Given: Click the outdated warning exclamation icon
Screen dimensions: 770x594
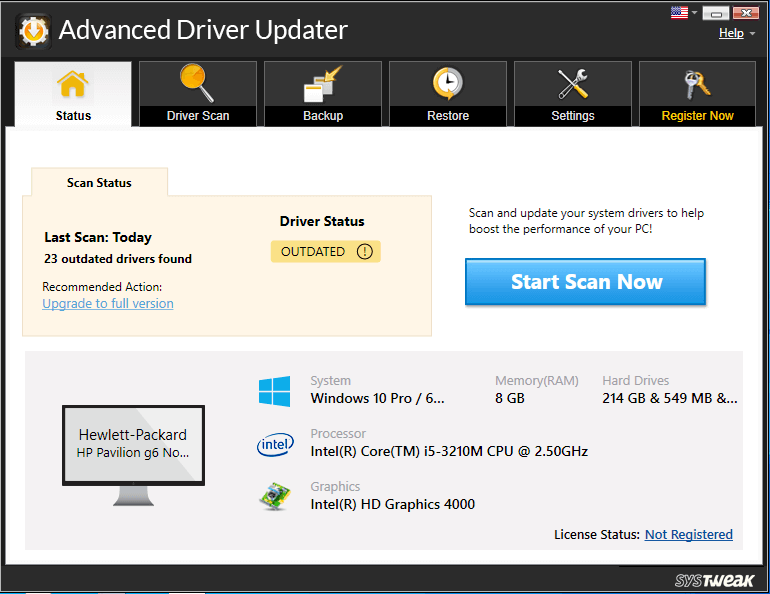Looking at the screenshot, I should click(364, 251).
